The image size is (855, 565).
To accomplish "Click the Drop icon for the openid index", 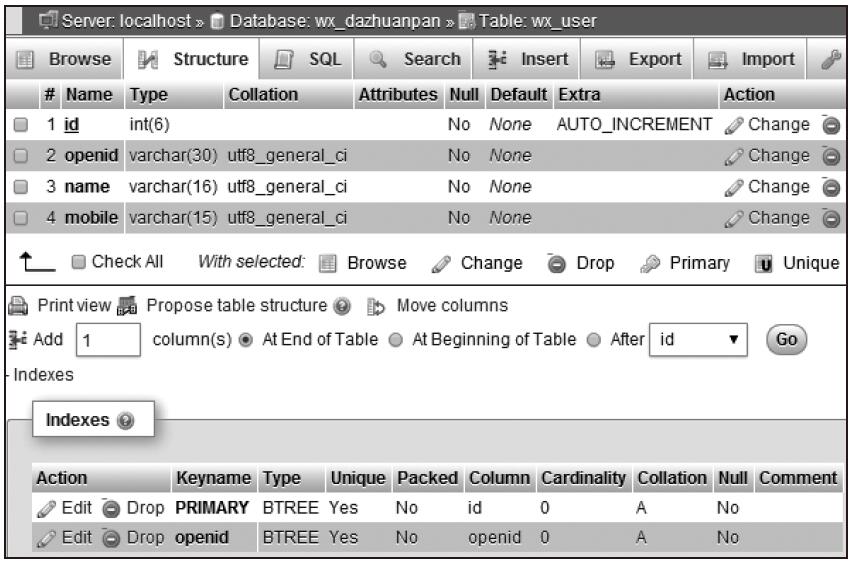I will 111,538.
